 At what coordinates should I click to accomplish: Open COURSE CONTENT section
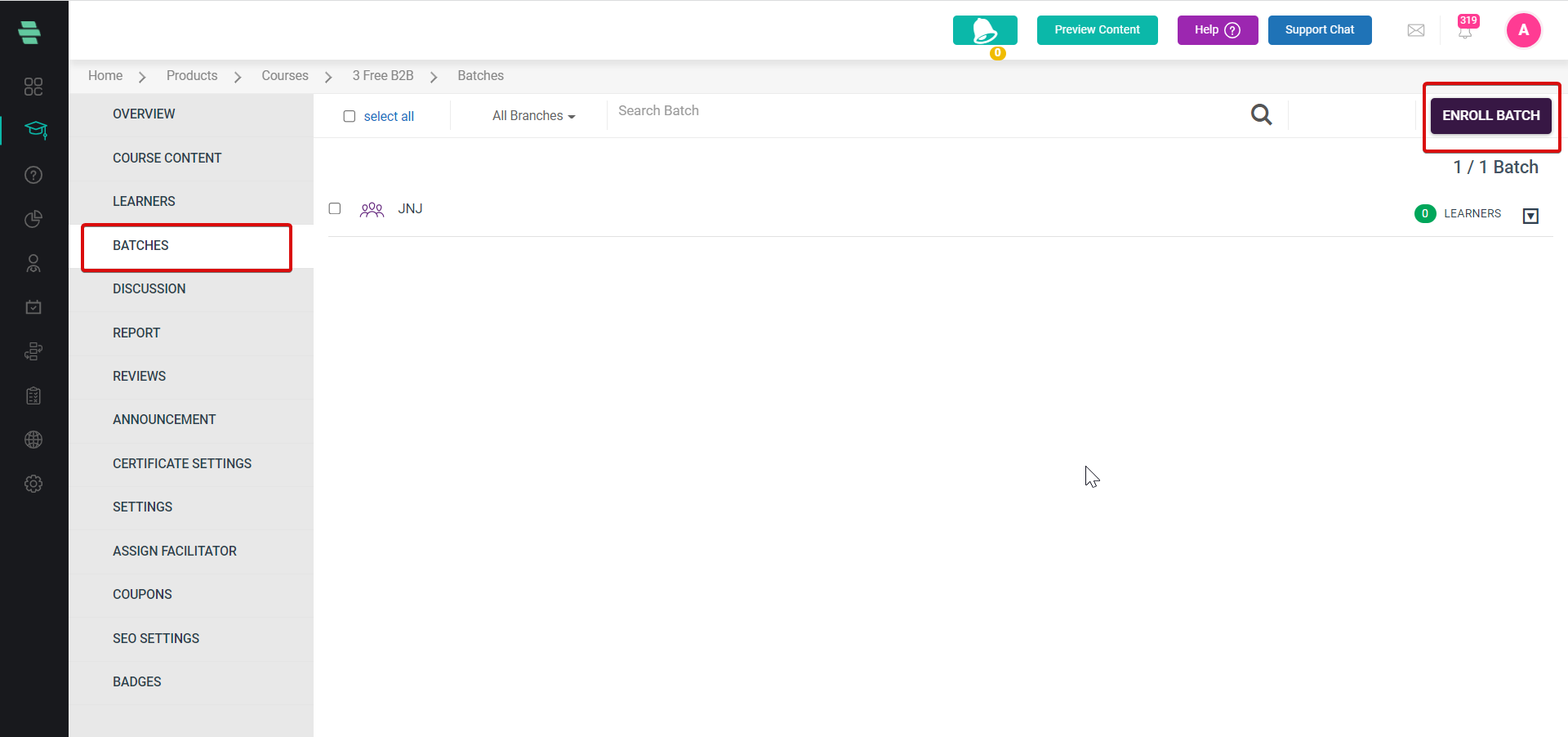point(191,158)
